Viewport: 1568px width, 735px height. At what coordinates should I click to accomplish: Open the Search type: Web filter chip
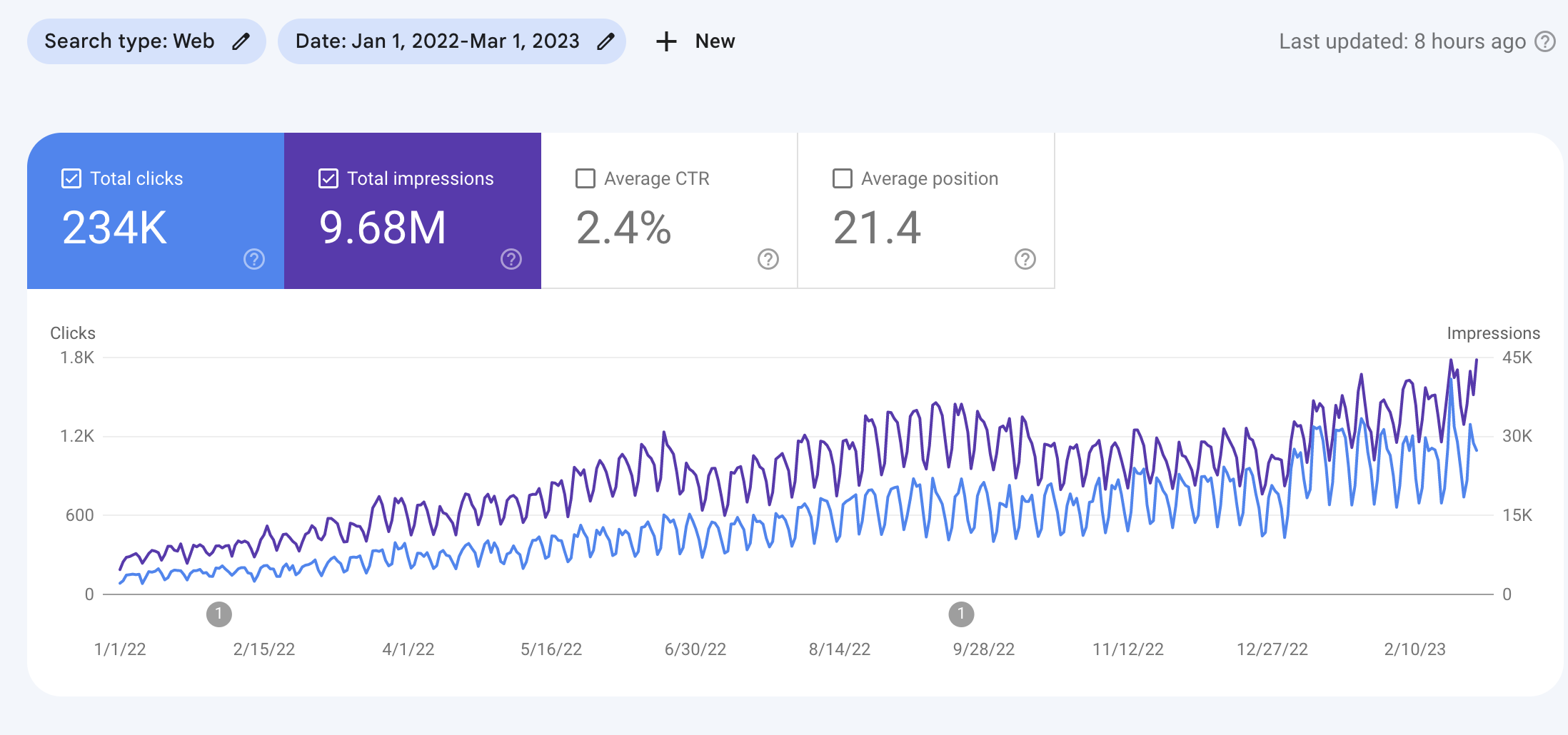coord(129,41)
